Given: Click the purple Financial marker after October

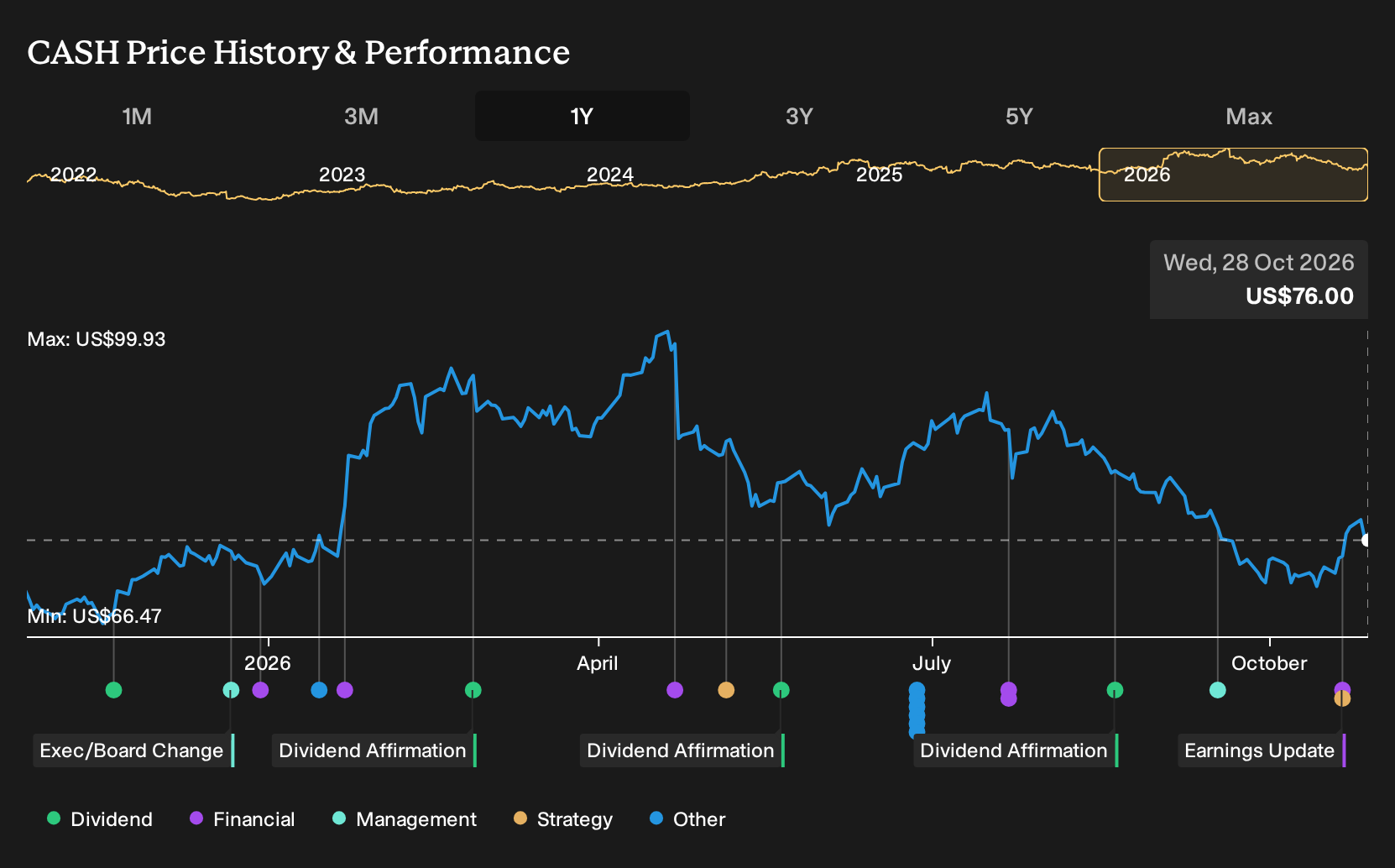Looking at the screenshot, I should point(1342,688).
